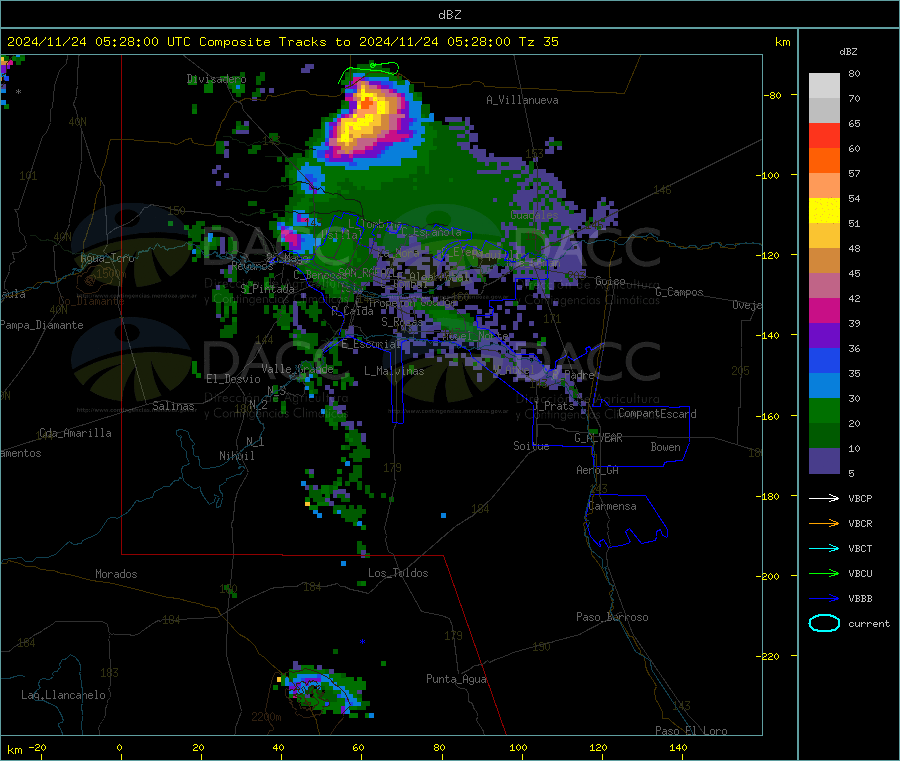Click the J_Prats map label
The image size is (900, 761).
click(x=554, y=405)
